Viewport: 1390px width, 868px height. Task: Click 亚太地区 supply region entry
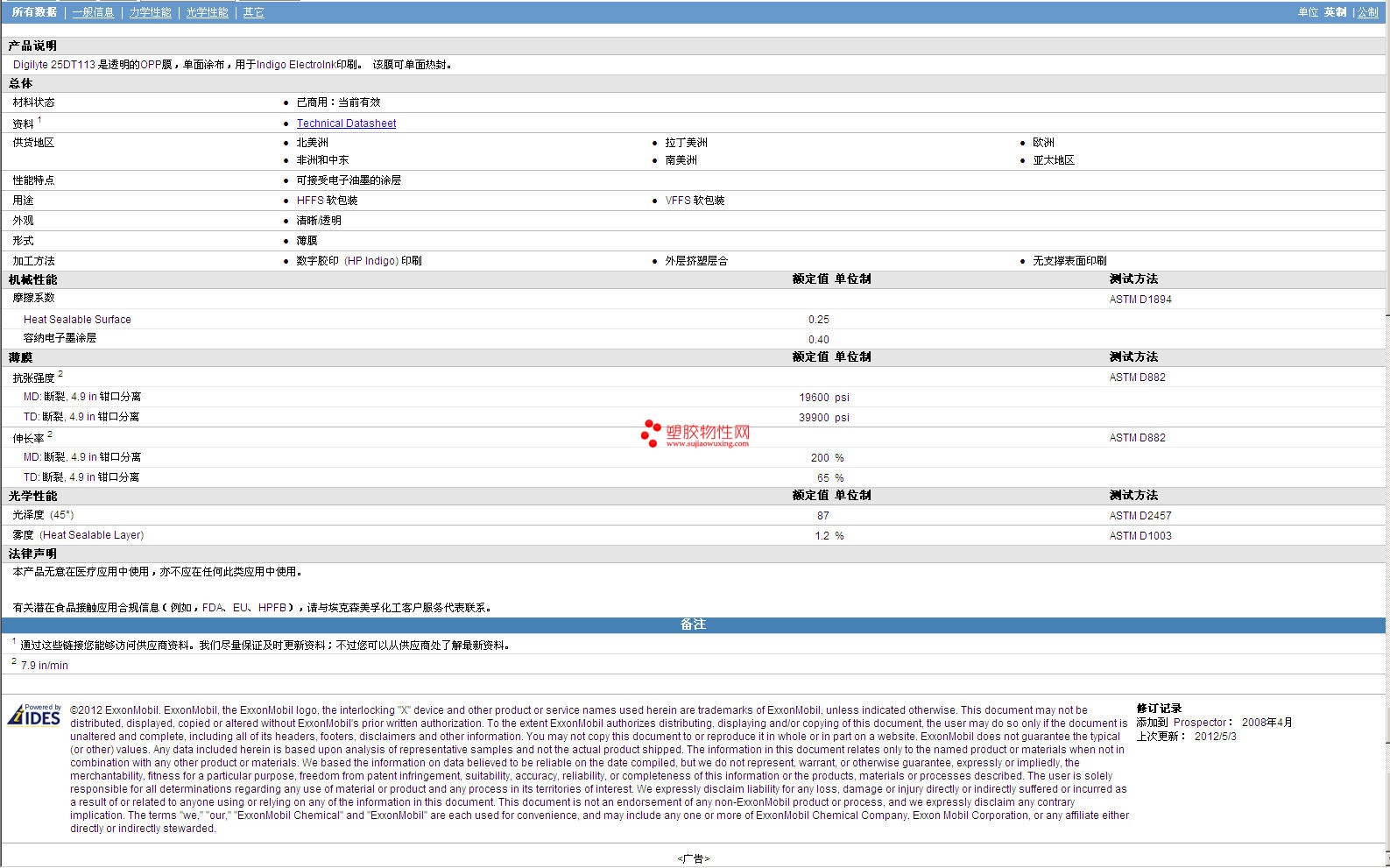1054,160
